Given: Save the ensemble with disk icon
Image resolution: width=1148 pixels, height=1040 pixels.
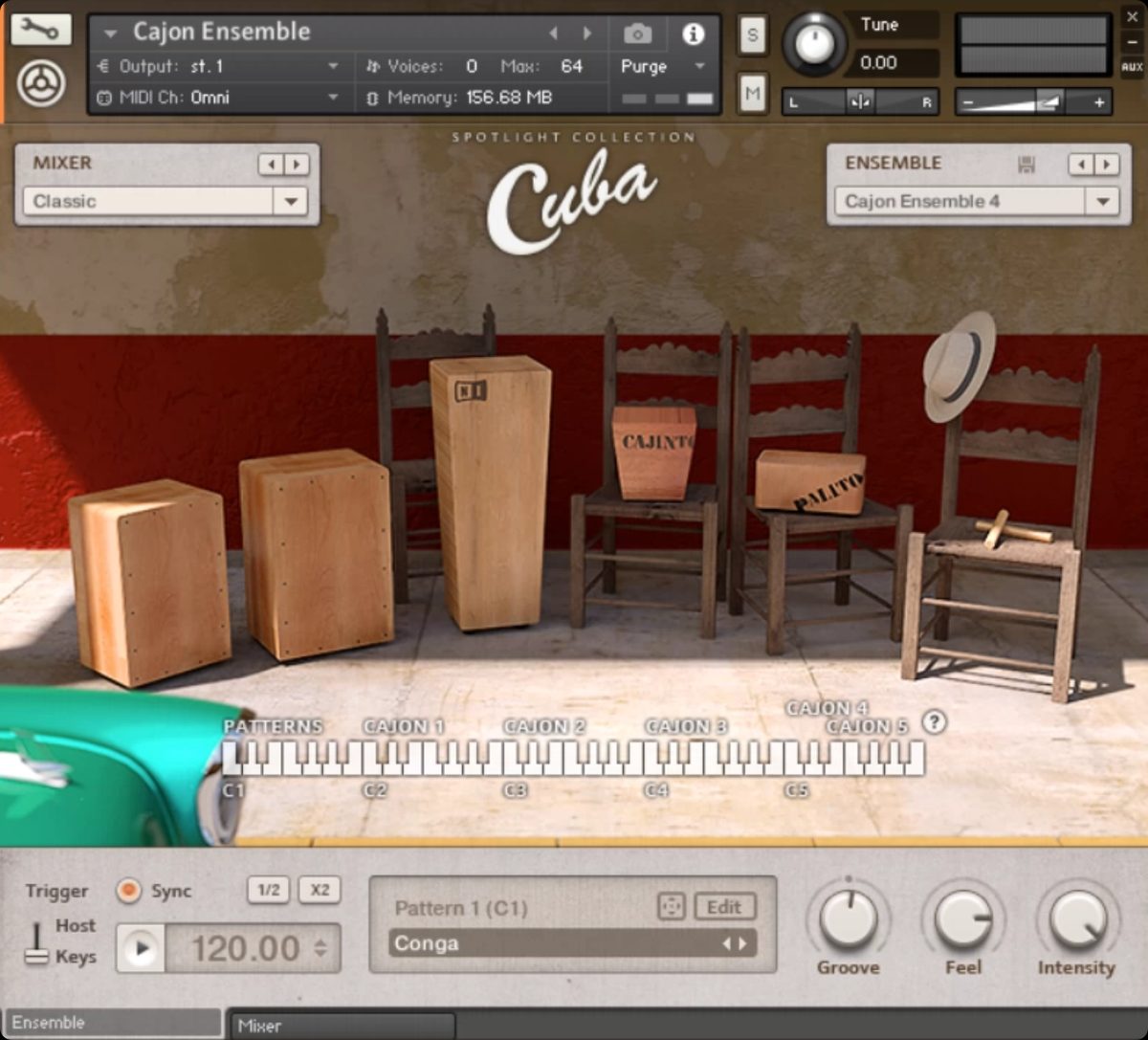Looking at the screenshot, I should tap(1027, 165).
